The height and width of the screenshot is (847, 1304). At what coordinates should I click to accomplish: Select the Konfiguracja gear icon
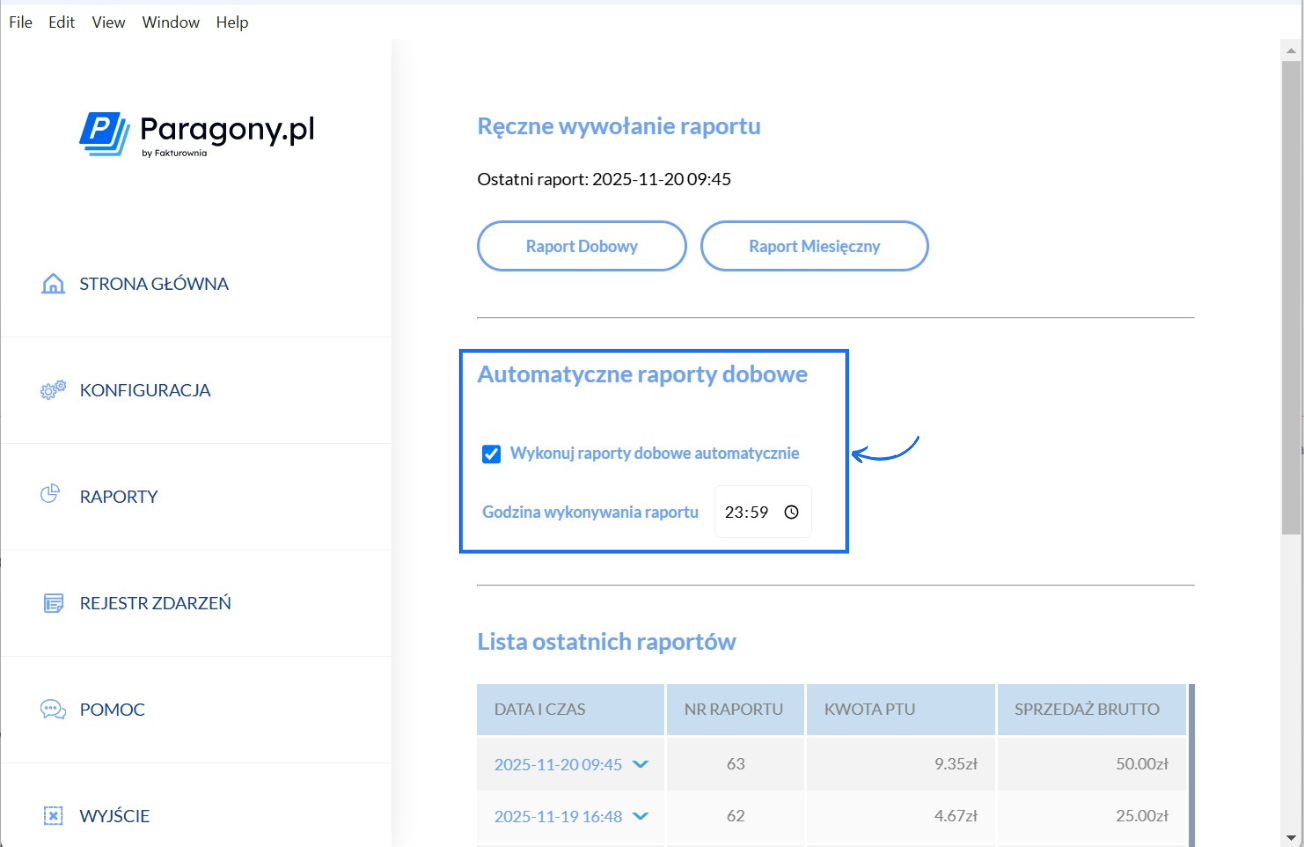[52, 390]
